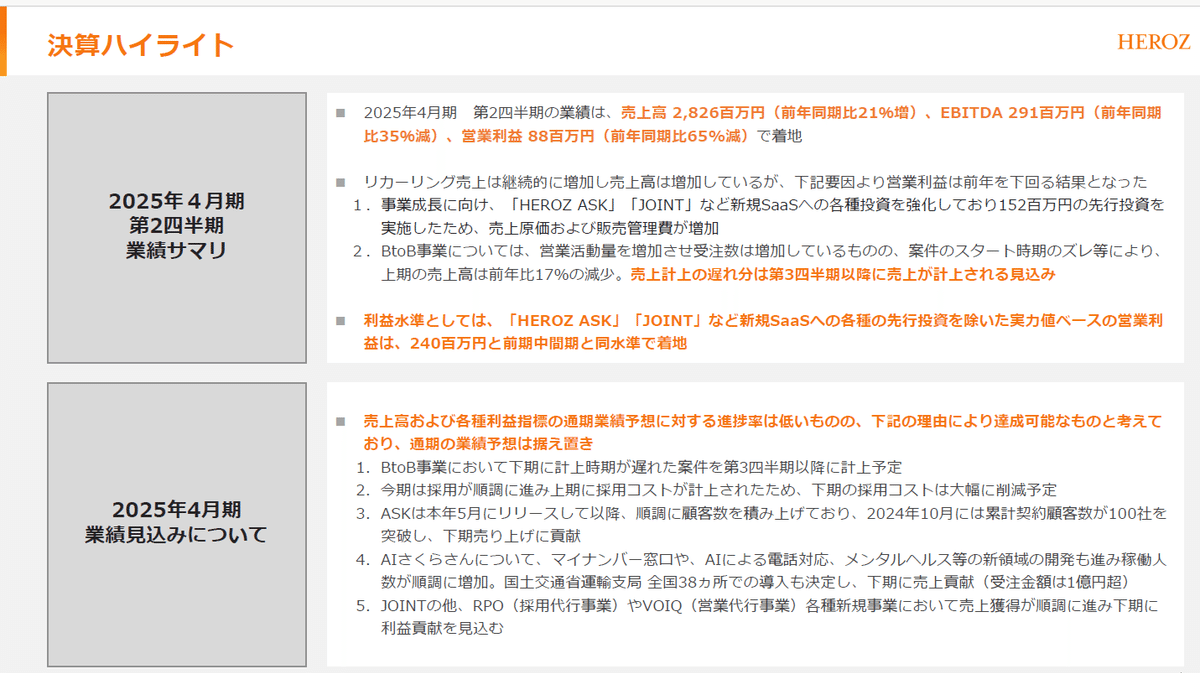Image resolution: width=1200 pixels, height=673 pixels.
Task: Click the orange text 売上計上の遅れ分は第3四半期以降に
Action: [x=842, y=274]
